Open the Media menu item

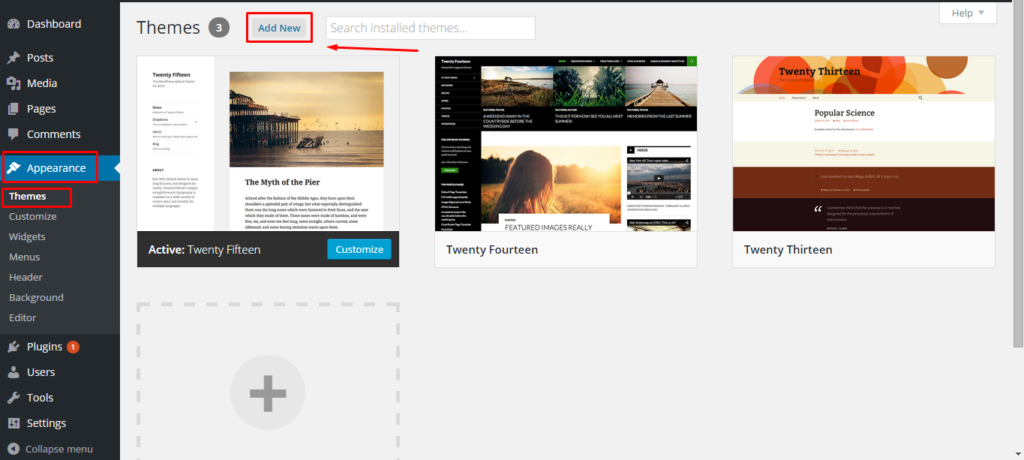[42, 83]
